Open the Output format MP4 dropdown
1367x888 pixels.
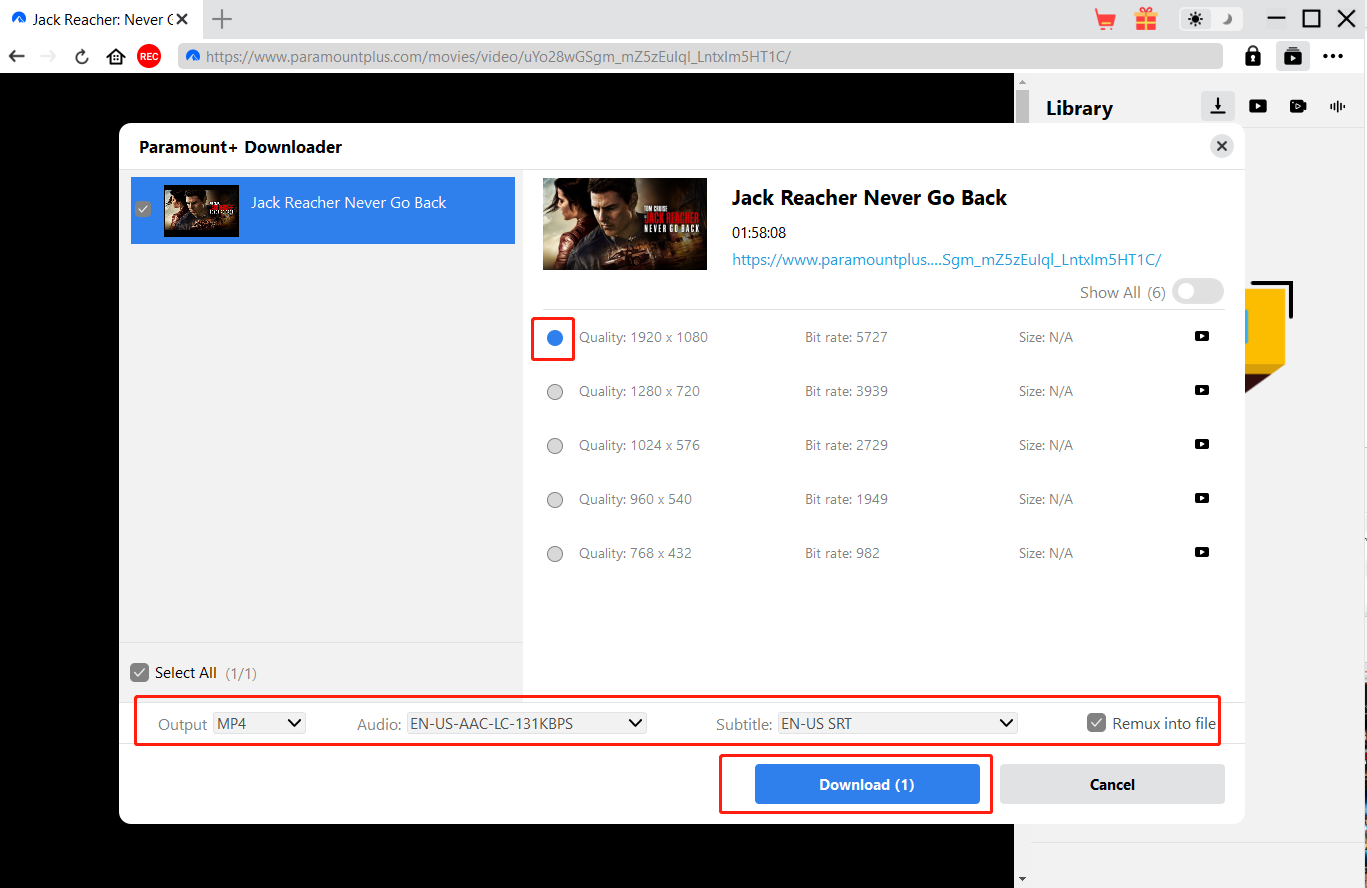[x=260, y=723]
